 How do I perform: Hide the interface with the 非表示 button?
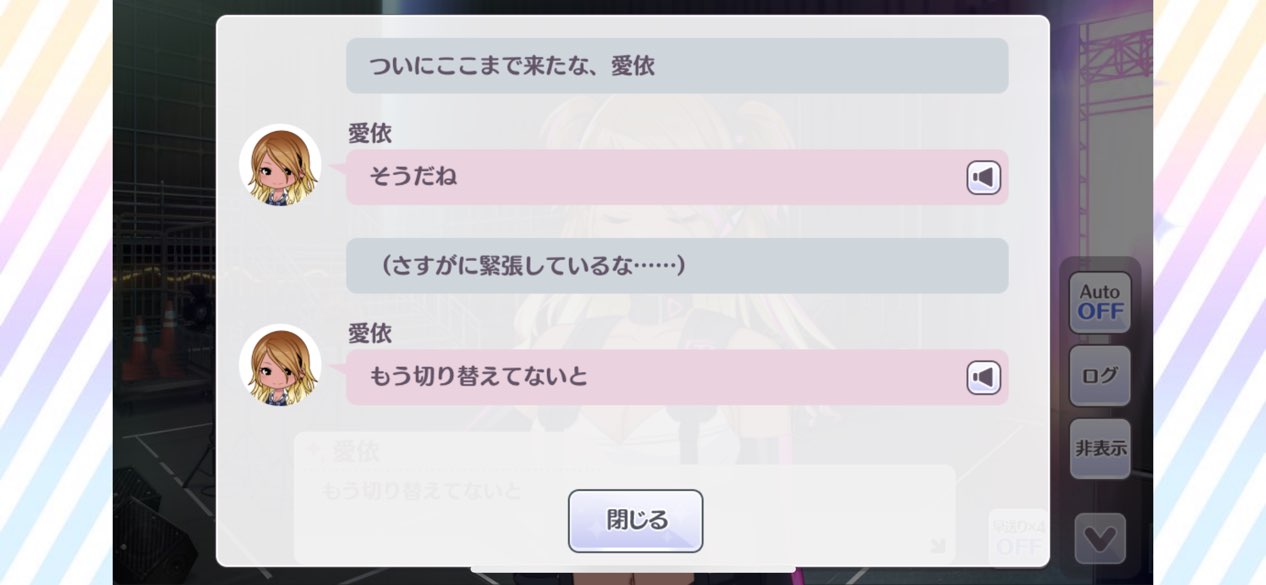(1100, 449)
